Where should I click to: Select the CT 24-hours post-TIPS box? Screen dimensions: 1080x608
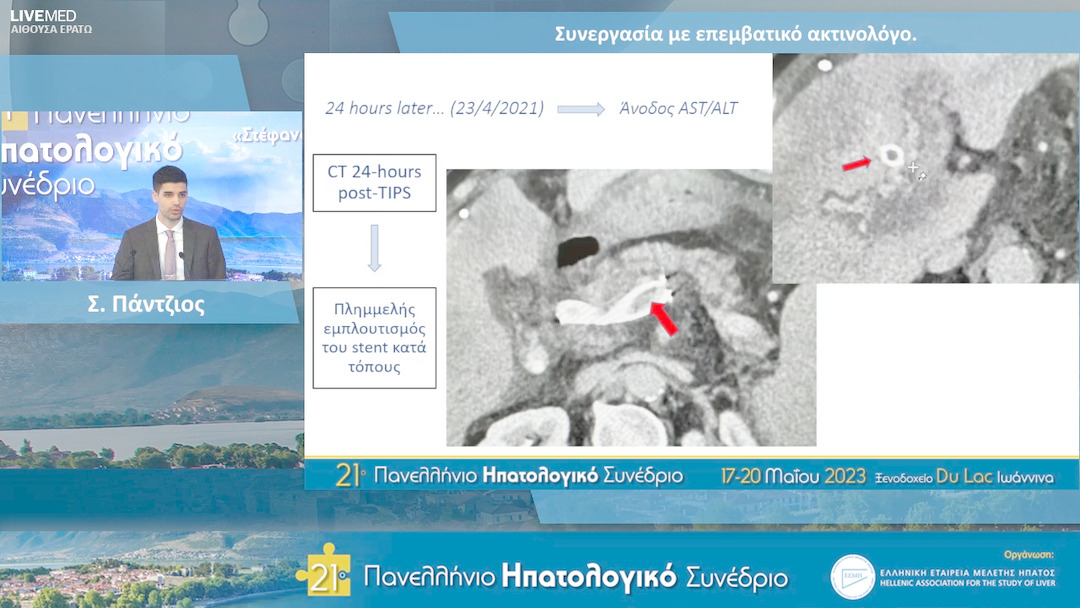[x=374, y=182]
